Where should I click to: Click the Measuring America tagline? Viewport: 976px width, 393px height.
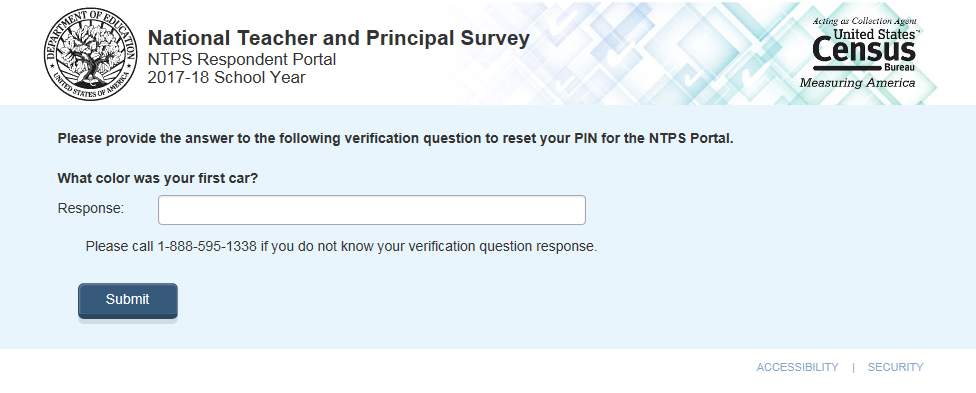point(857,83)
